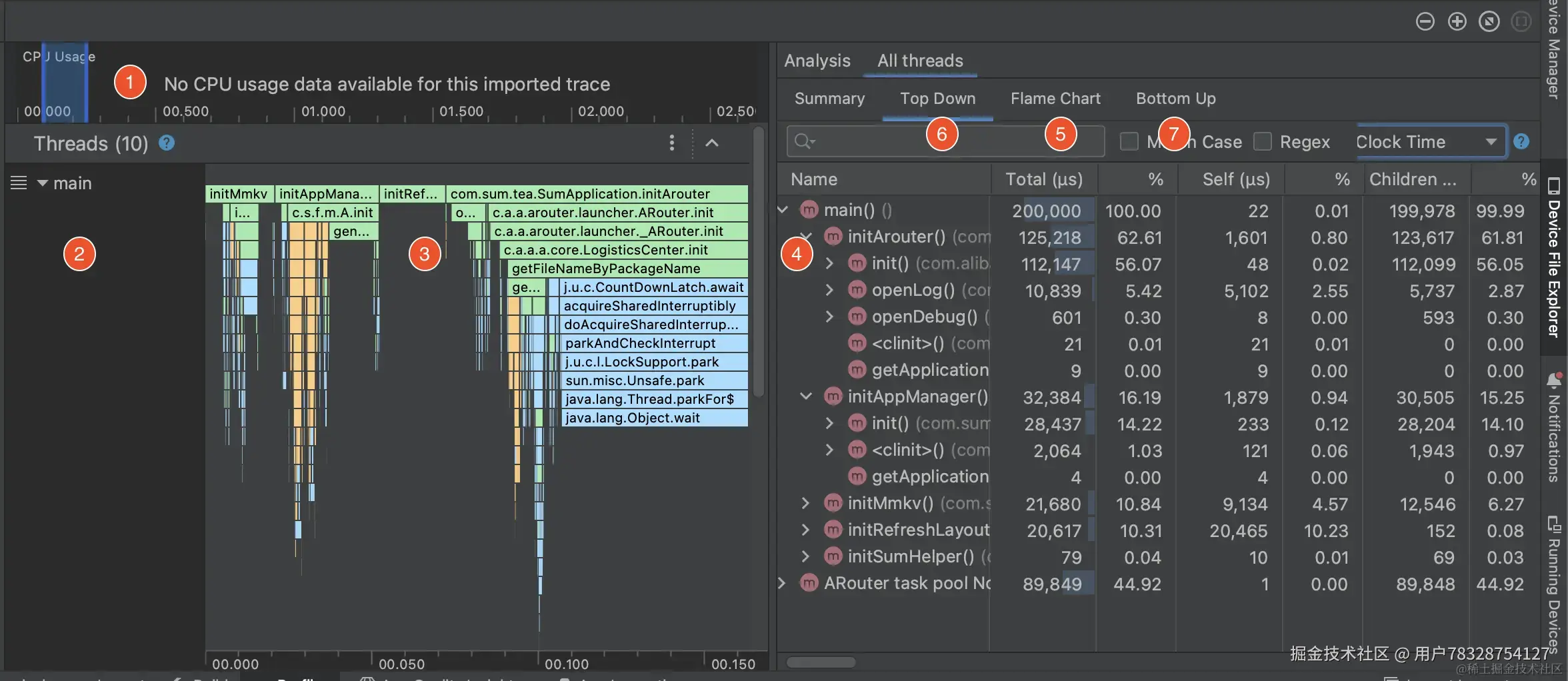Screen dimensions: 1568x681
Task: Switch to the Flame Chart tab
Action: [1055, 99]
